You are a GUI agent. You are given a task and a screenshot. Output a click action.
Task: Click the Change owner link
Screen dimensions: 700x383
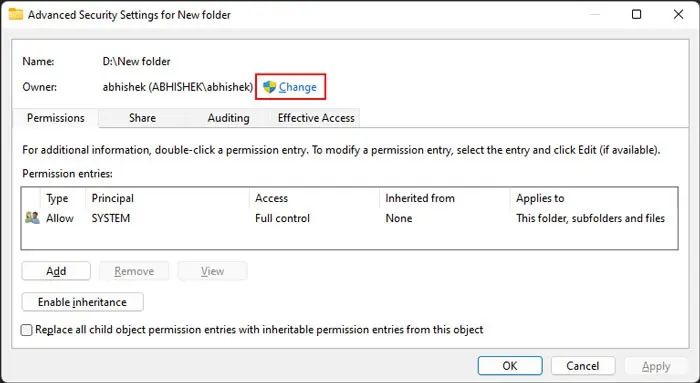pyautogui.click(x=297, y=87)
